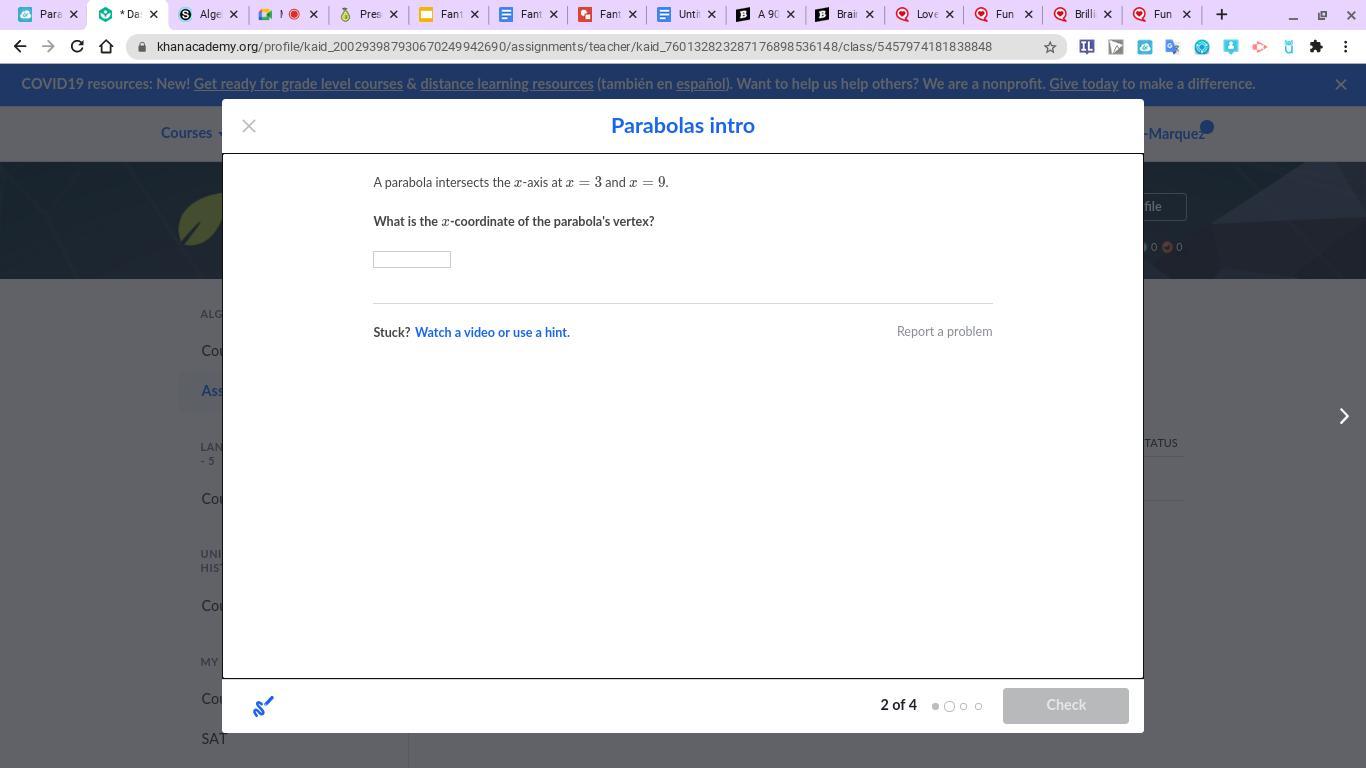
Task: Dismiss the COVID19 resources banner
Action: pyautogui.click(x=1341, y=85)
